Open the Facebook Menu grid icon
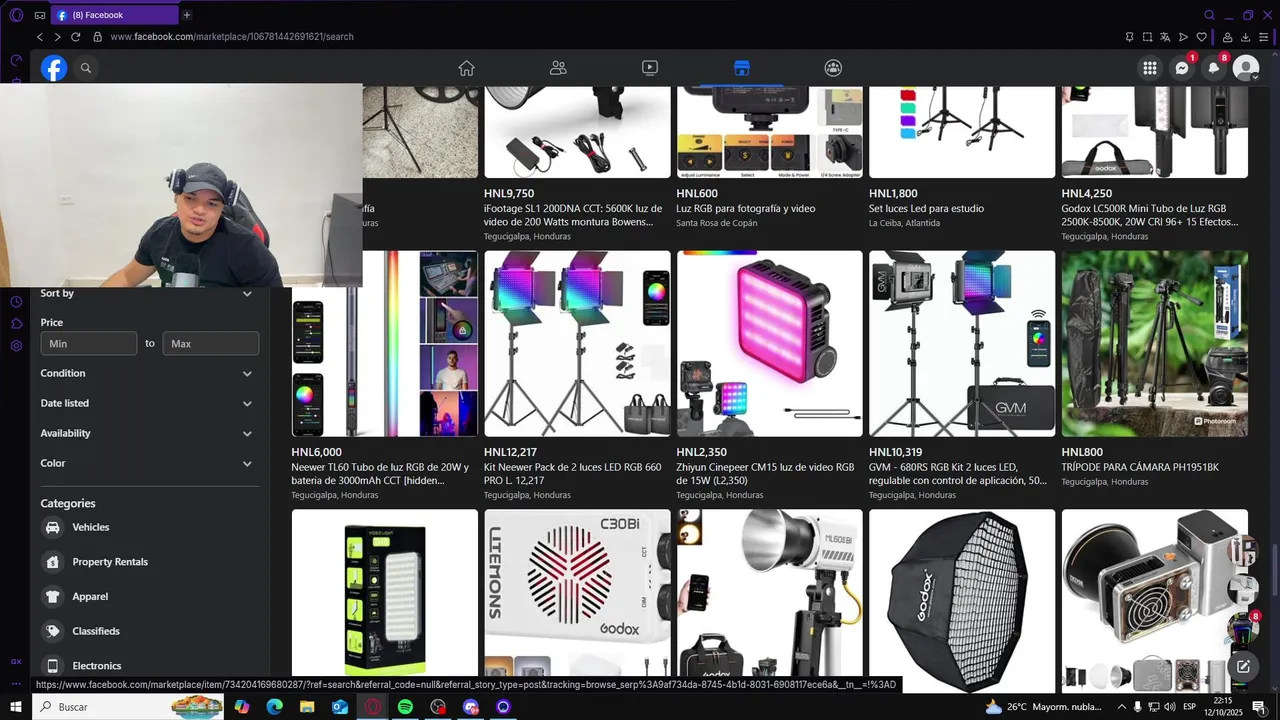 coord(1150,68)
